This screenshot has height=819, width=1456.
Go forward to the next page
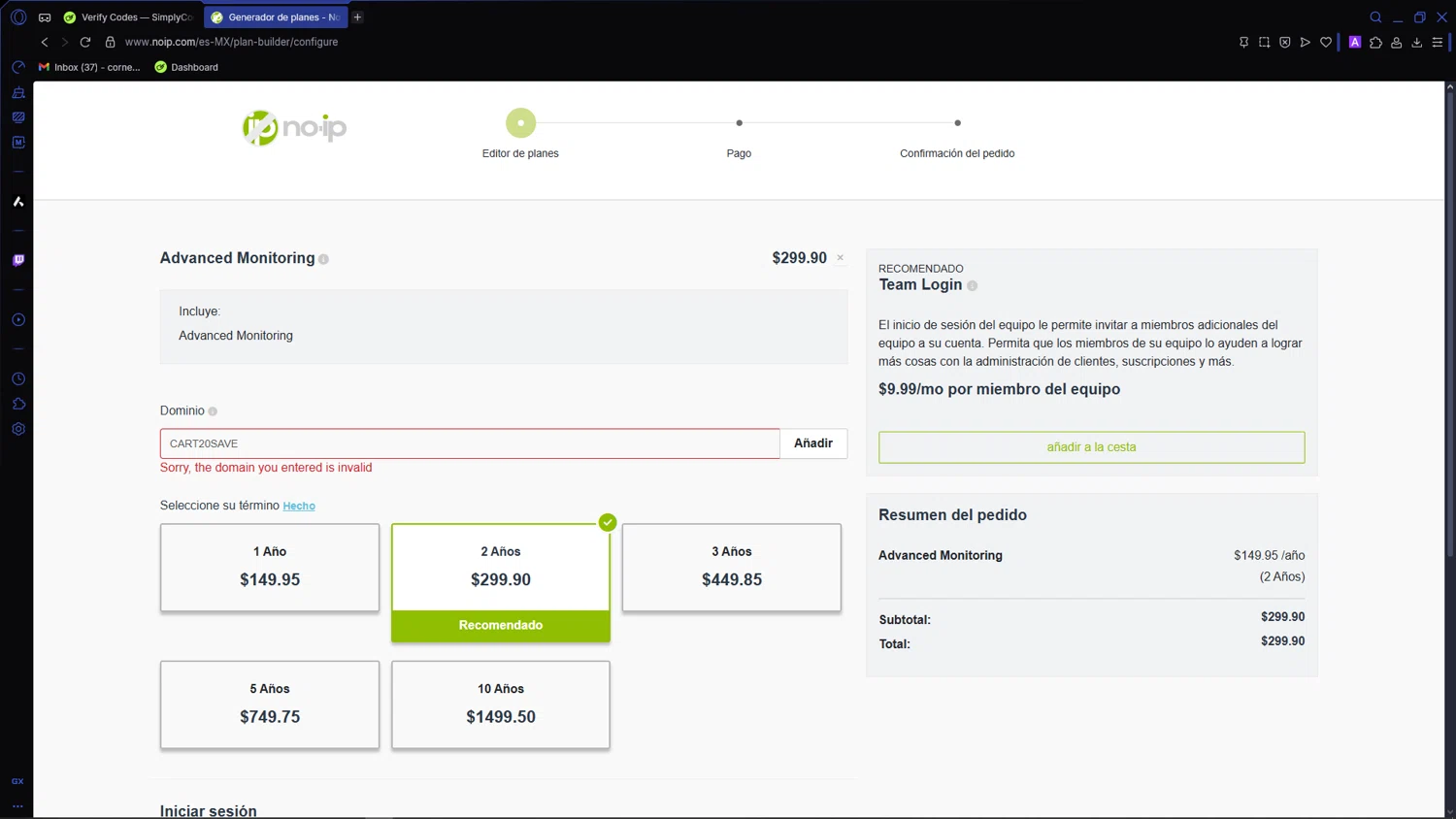pos(65,42)
